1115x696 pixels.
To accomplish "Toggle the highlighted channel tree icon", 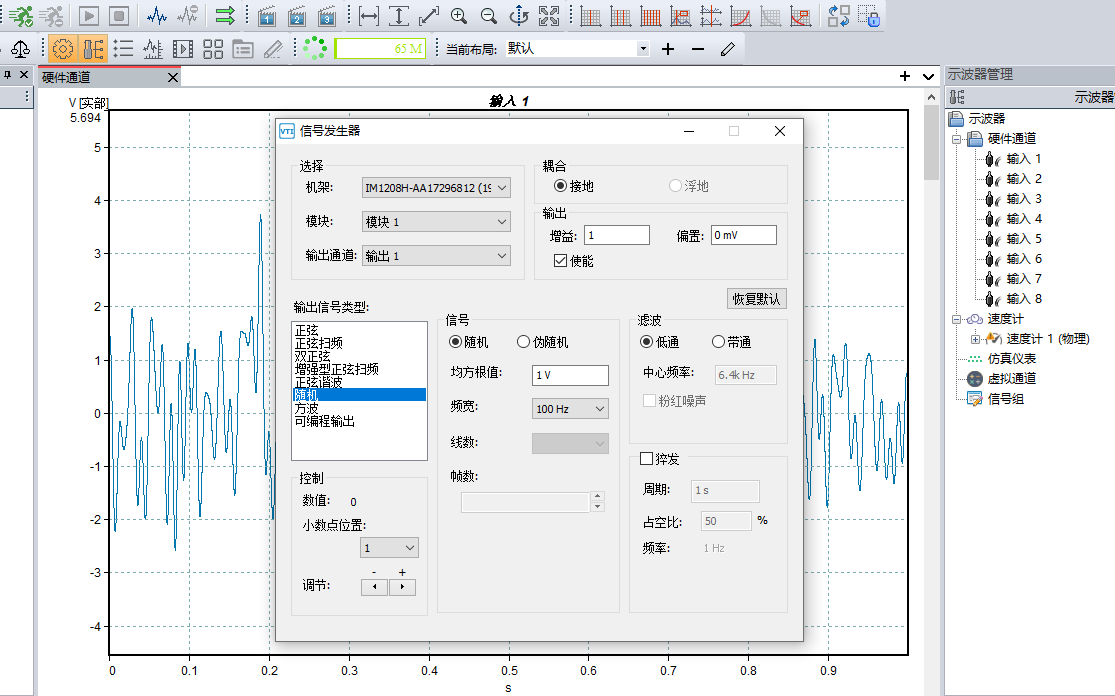I will click(93, 49).
